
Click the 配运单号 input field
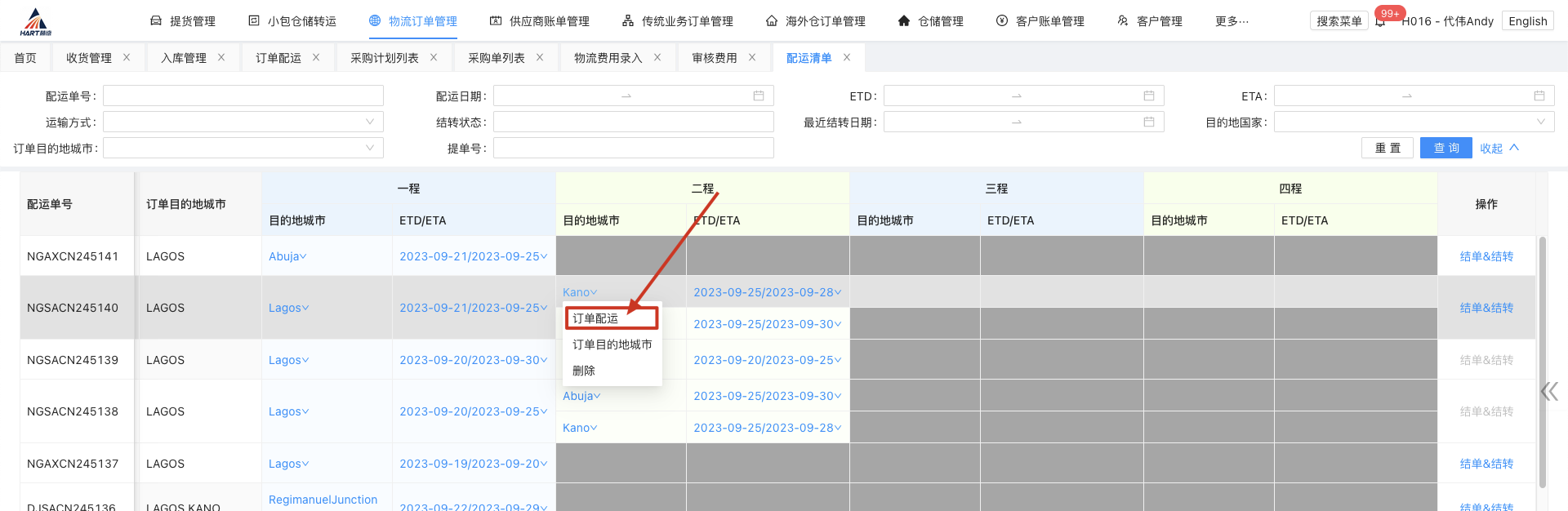point(243,96)
